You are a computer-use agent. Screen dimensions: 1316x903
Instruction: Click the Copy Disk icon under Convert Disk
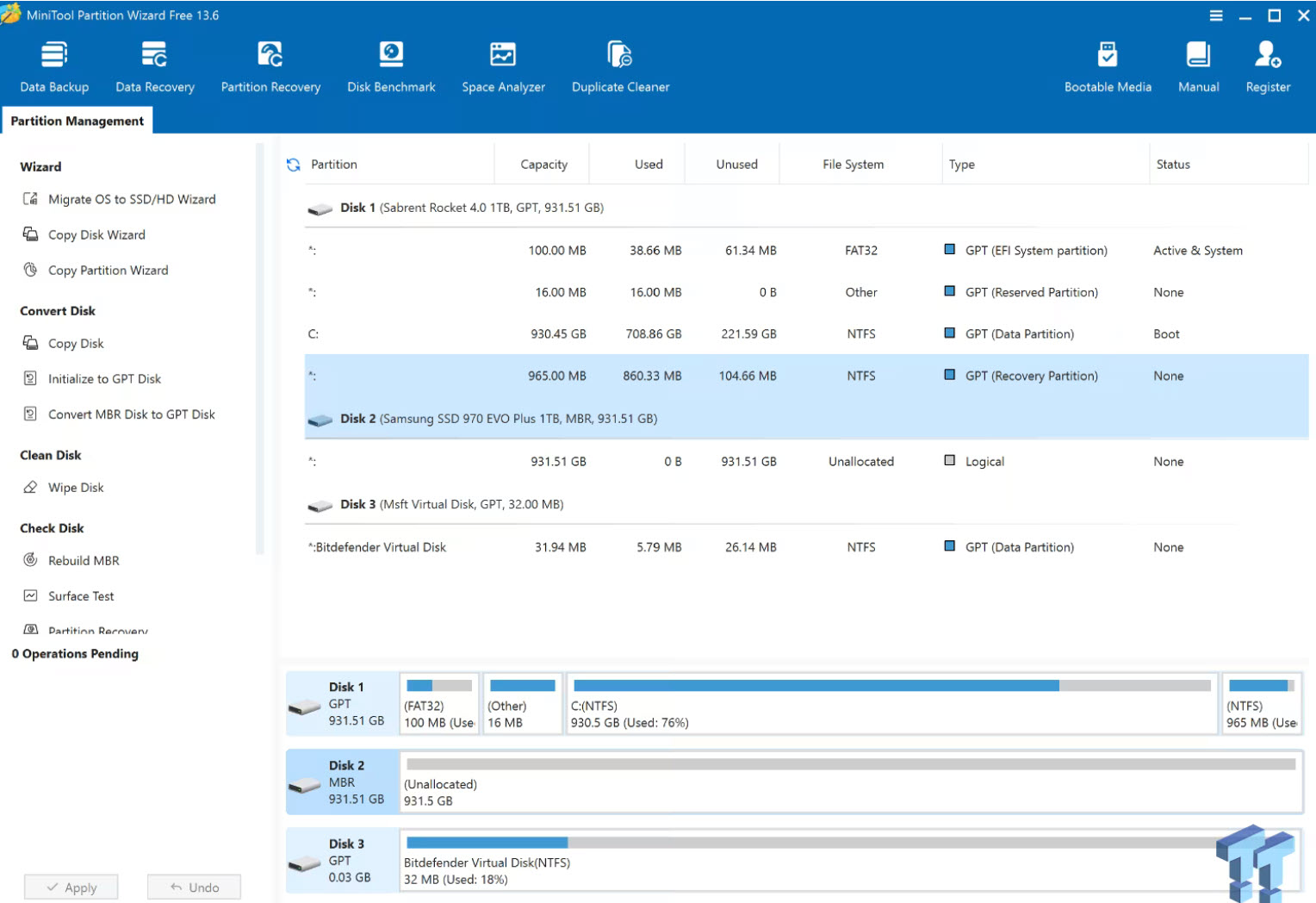point(30,343)
